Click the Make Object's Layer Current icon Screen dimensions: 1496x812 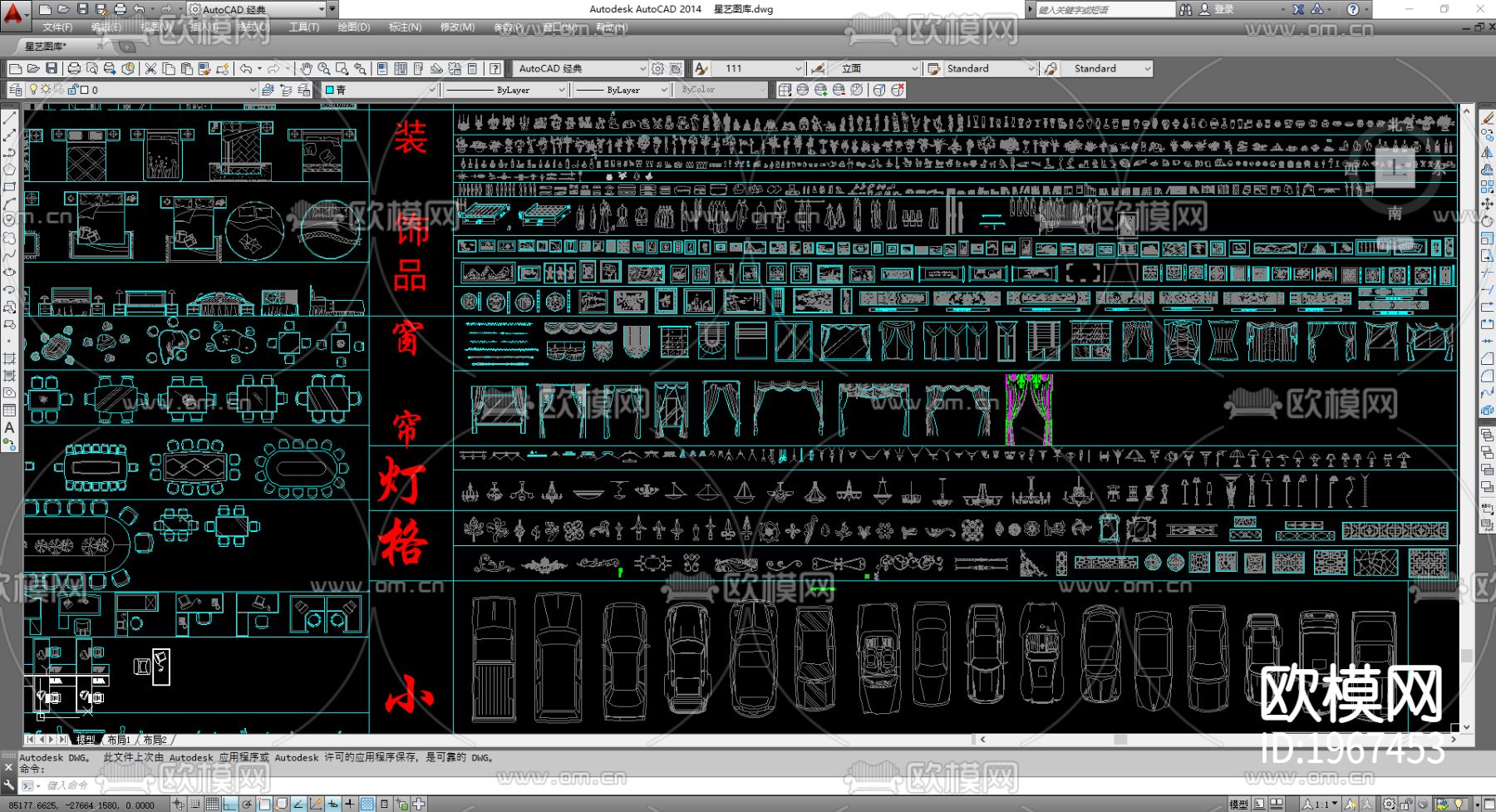point(268,90)
